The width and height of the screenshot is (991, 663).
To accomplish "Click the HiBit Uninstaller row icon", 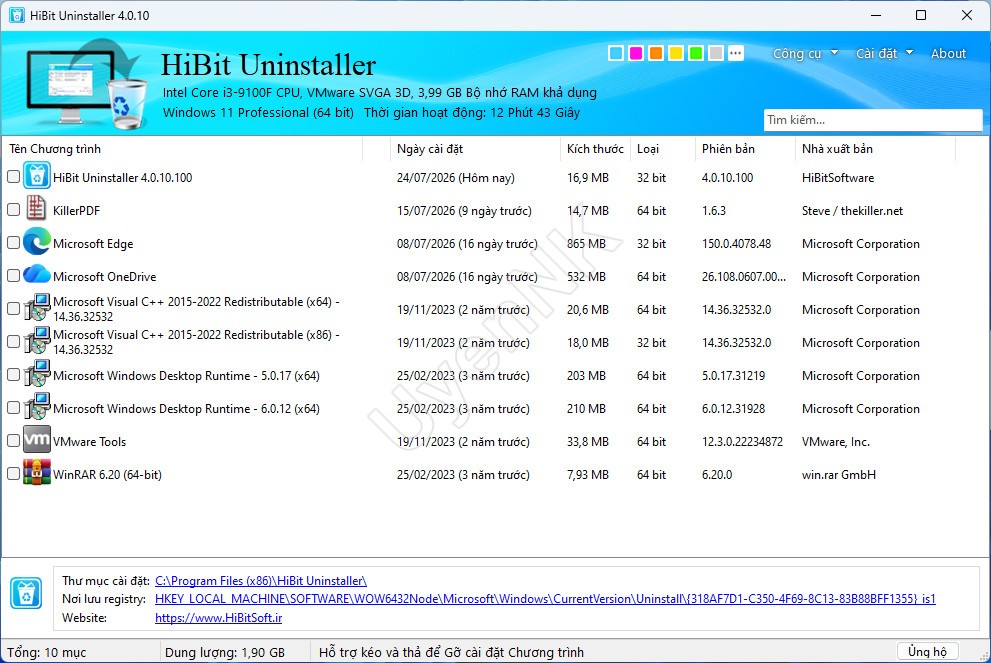I will [x=37, y=176].
